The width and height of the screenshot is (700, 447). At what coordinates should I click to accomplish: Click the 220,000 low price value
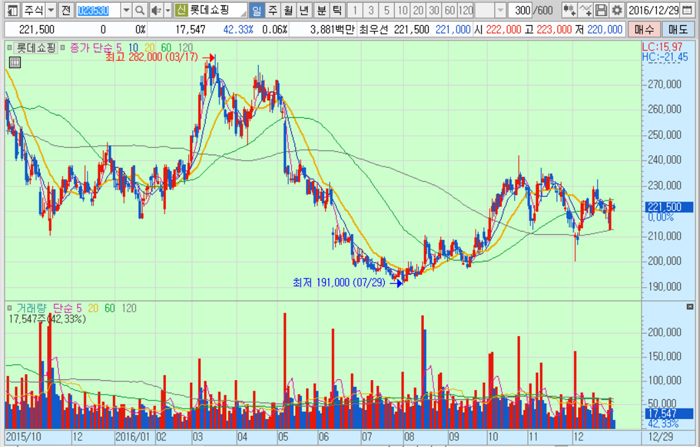pos(605,30)
